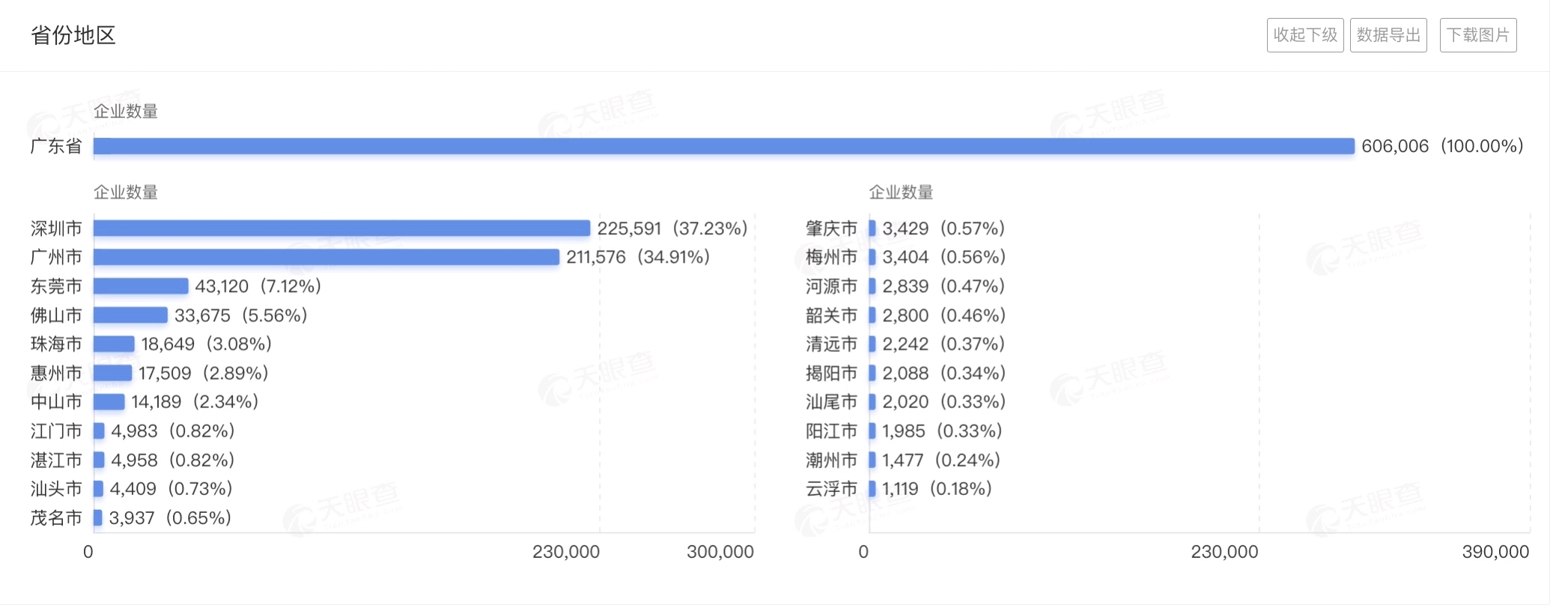Image resolution: width=1568 pixels, height=614 pixels.
Task: Click the 肇庆市 city label
Action: tap(831, 228)
